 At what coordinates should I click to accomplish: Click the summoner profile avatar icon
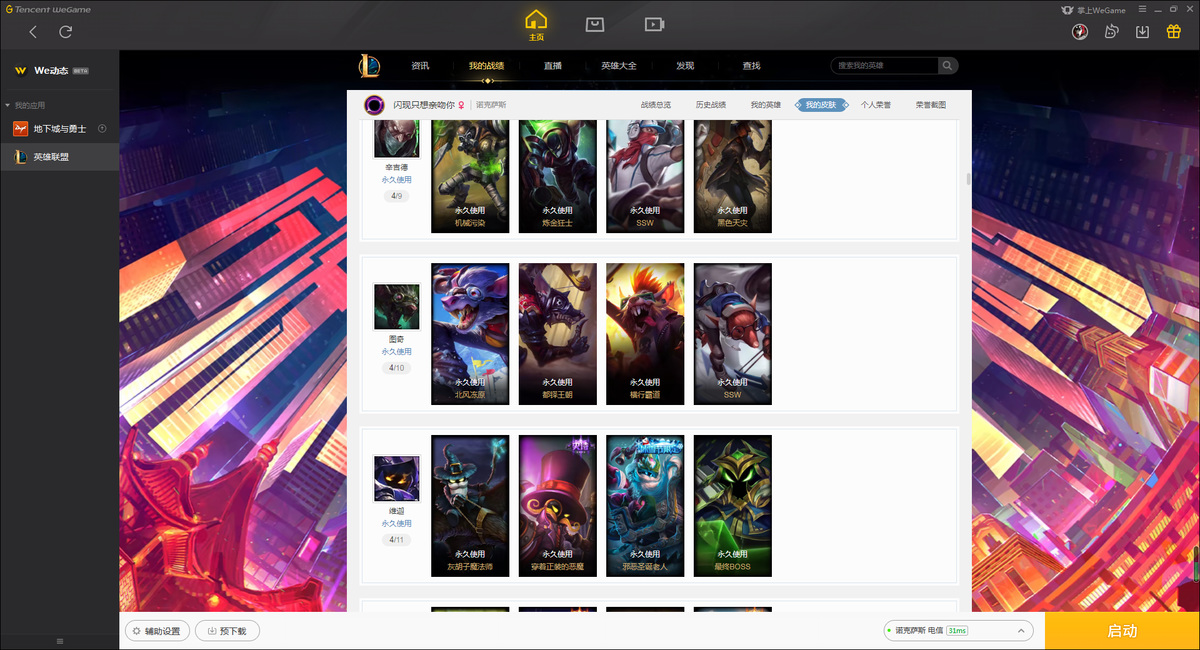click(374, 104)
